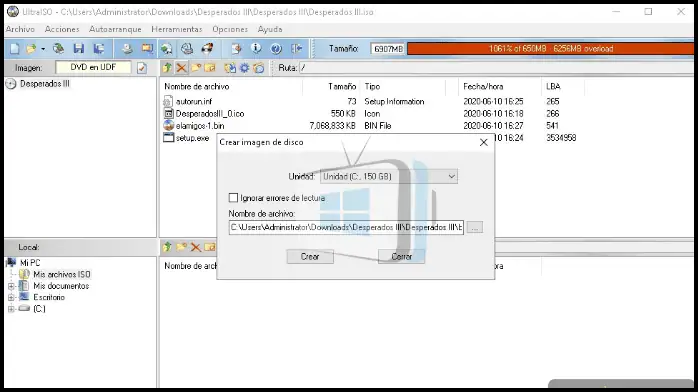Click the Open CD/DVD toolbar icon

click(x=58, y=48)
